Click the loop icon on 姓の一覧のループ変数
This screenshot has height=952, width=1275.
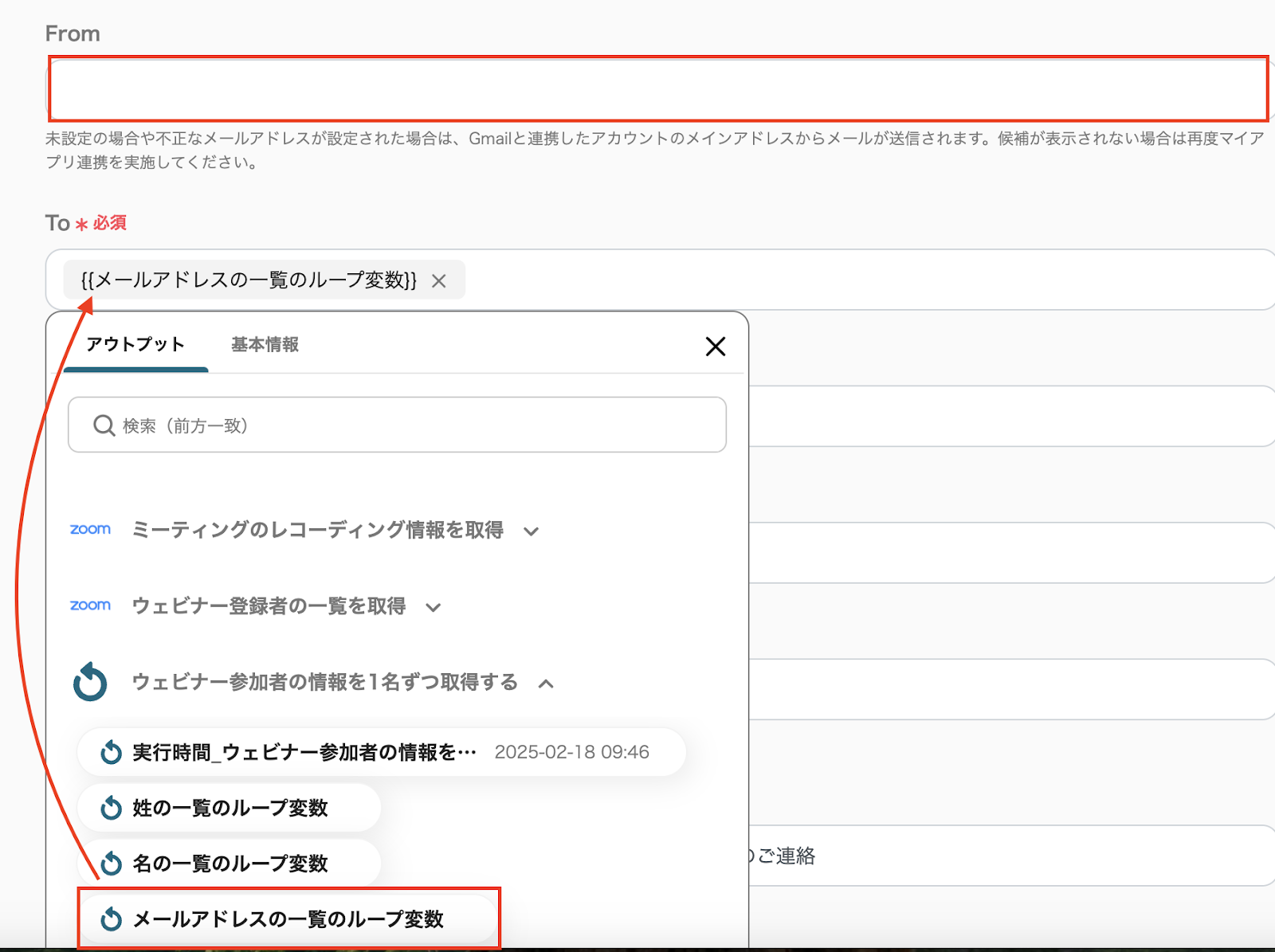coord(112,808)
